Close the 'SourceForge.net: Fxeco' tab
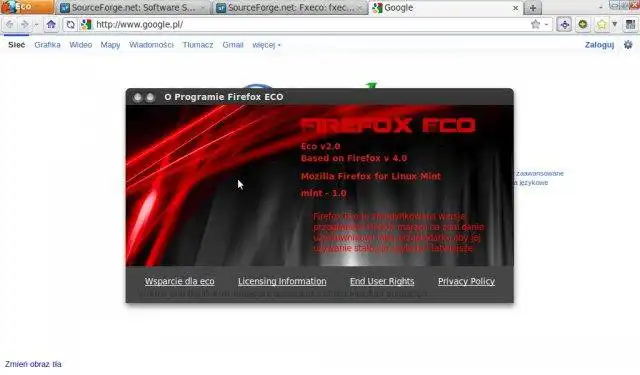The width and height of the screenshot is (640, 375). pyautogui.click(x=361, y=8)
